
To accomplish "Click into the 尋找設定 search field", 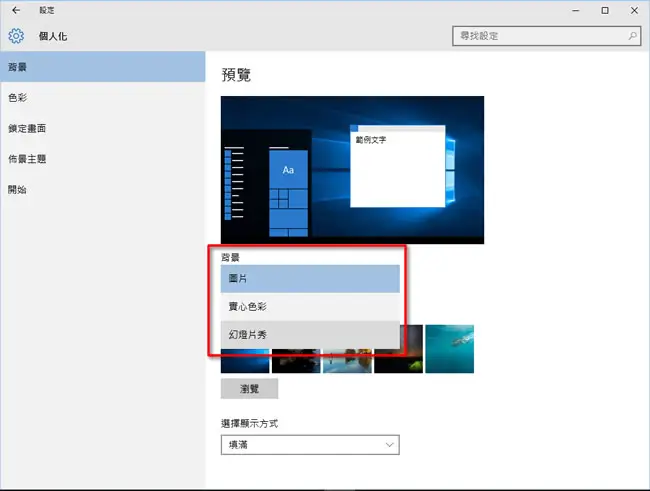I will [546, 36].
